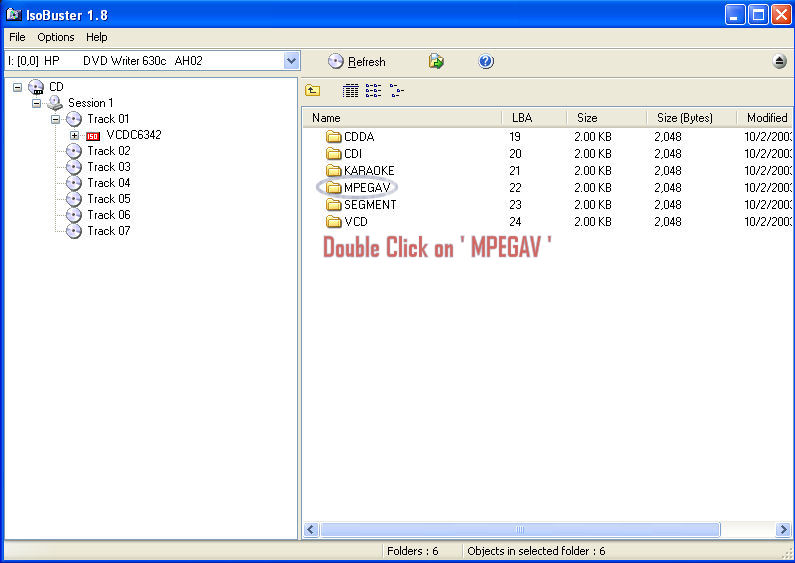Sort by the Modified column header
Screen dimensions: 795x563
tap(766, 118)
